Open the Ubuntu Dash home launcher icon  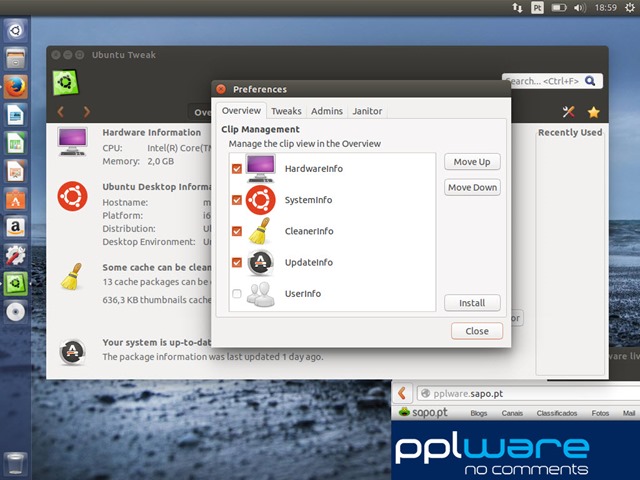(16, 30)
